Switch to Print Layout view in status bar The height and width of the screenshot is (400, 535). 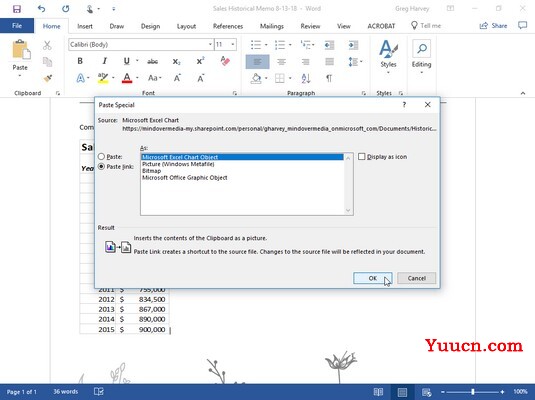(403, 392)
